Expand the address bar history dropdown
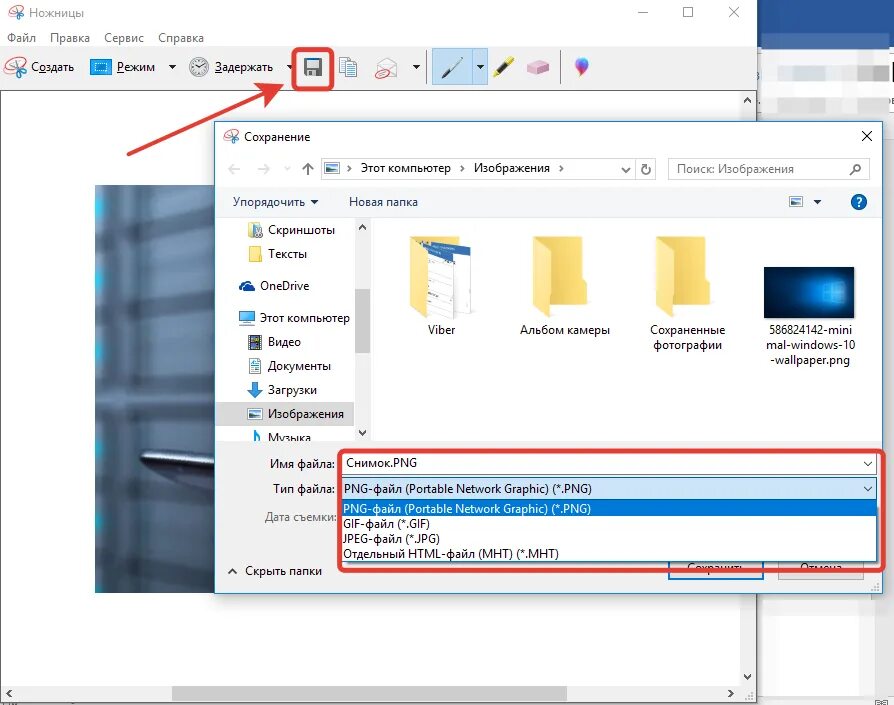The width and height of the screenshot is (894, 705). point(625,169)
